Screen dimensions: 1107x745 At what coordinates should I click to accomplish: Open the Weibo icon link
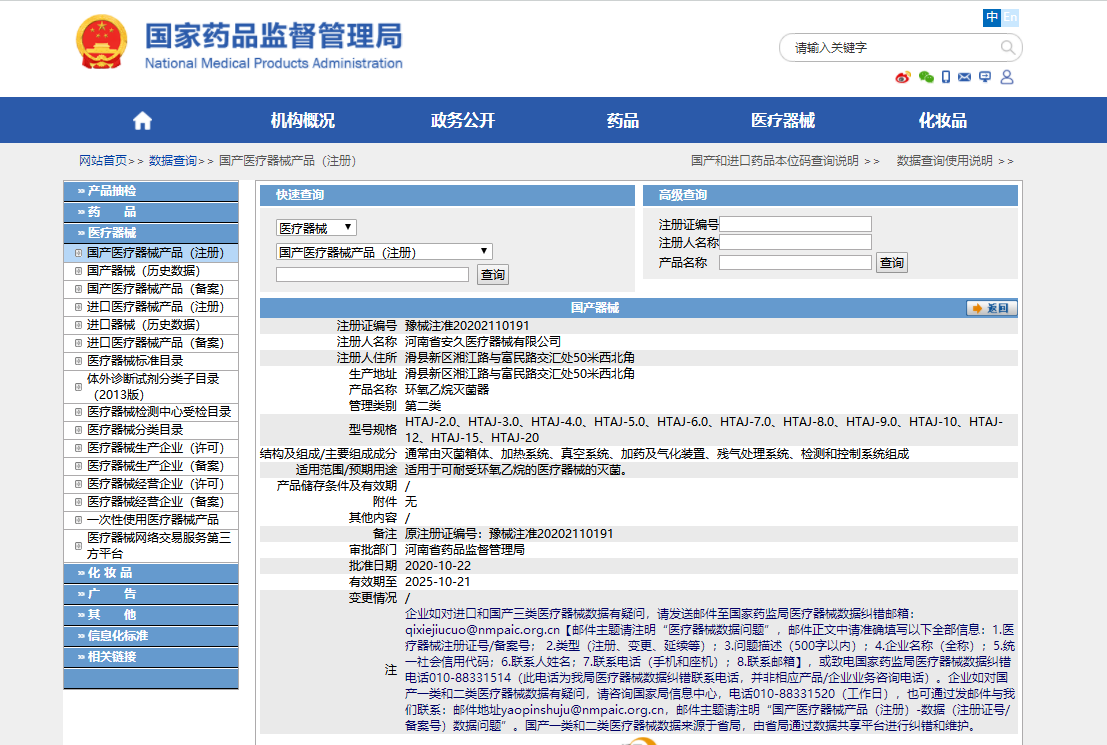903,77
